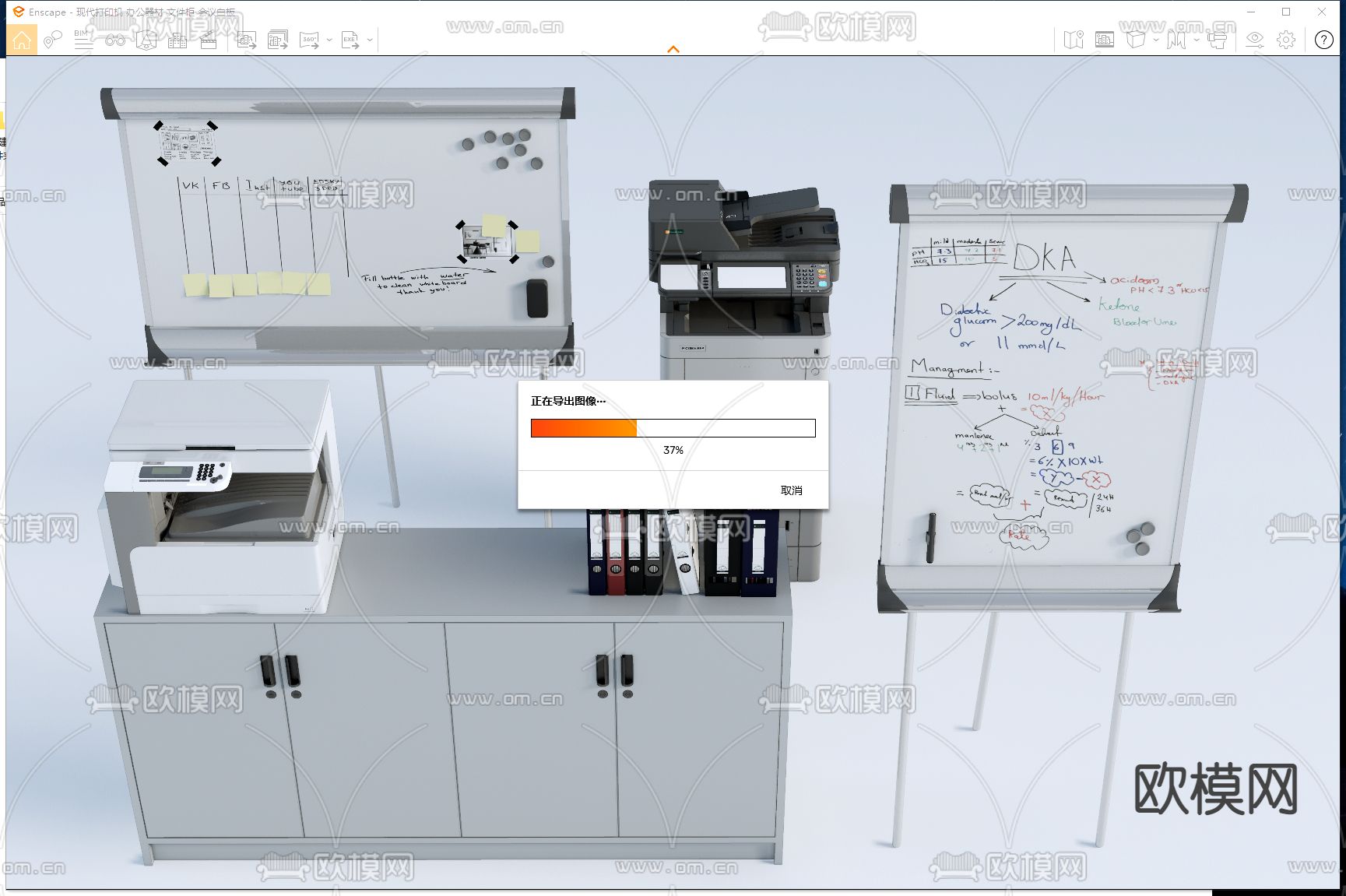Open the general settings gear

click(x=1286, y=40)
